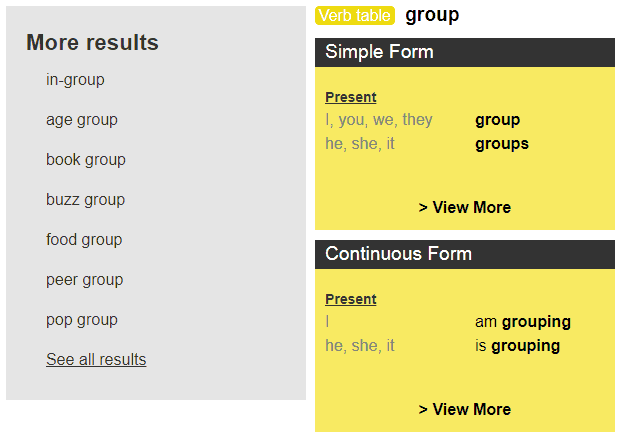
Task: Expand View More under Continuous Form
Action: click(464, 410)
